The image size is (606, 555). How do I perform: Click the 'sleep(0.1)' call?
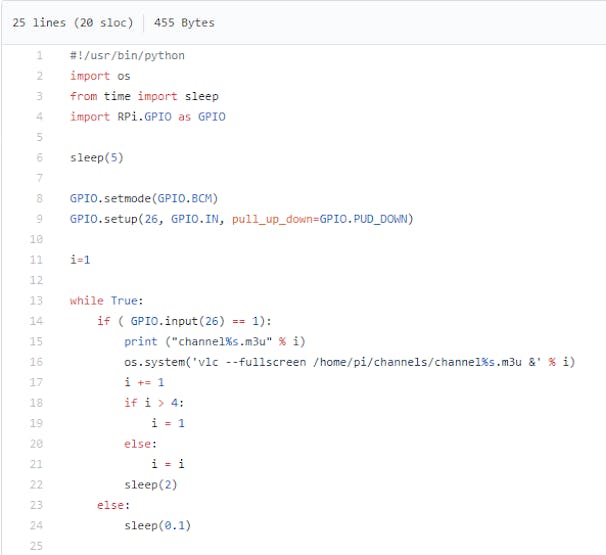[x=157, y=526]
